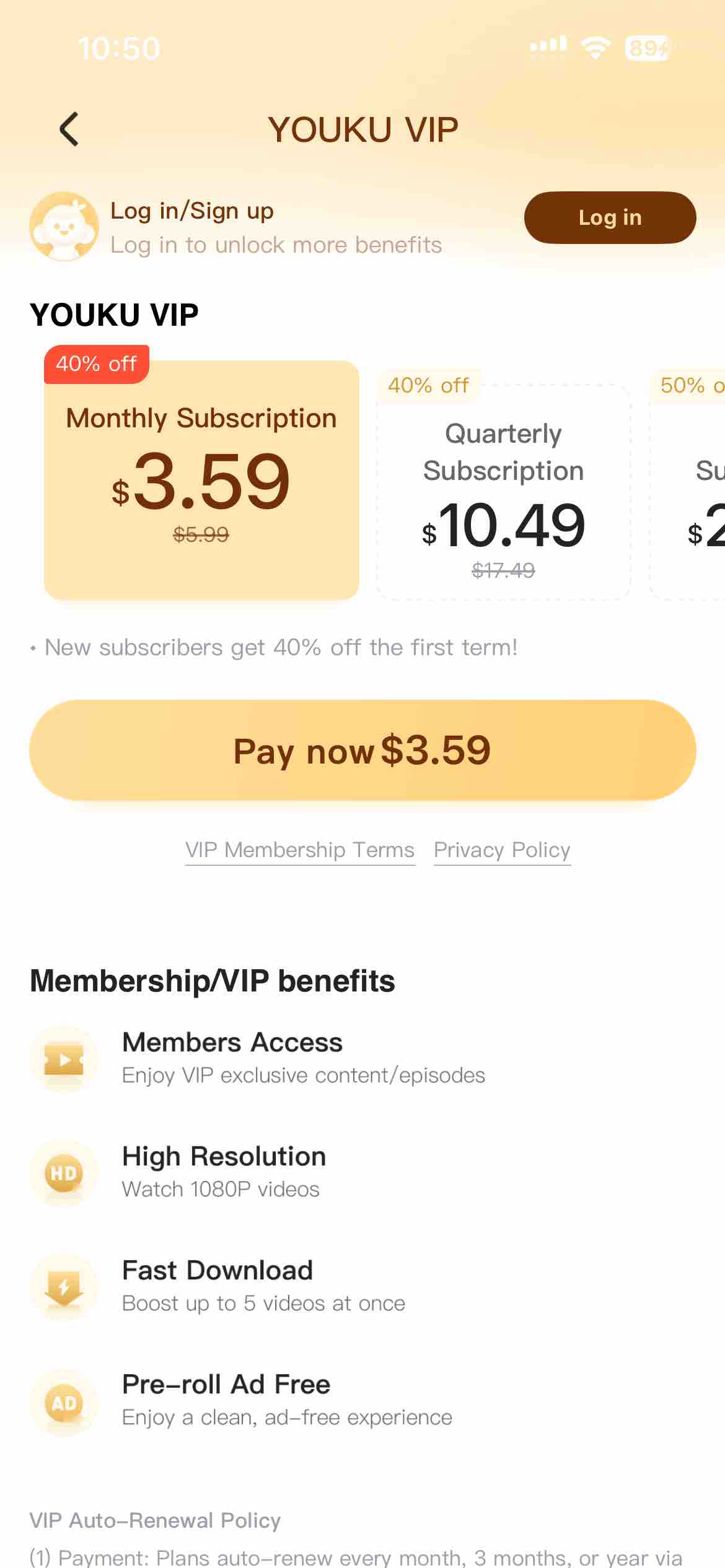Image resolution: width=725 pixels, height=1568 pixels.
Task: Select the Monthly Subscription plan card
Action: (x=201, y=480)
